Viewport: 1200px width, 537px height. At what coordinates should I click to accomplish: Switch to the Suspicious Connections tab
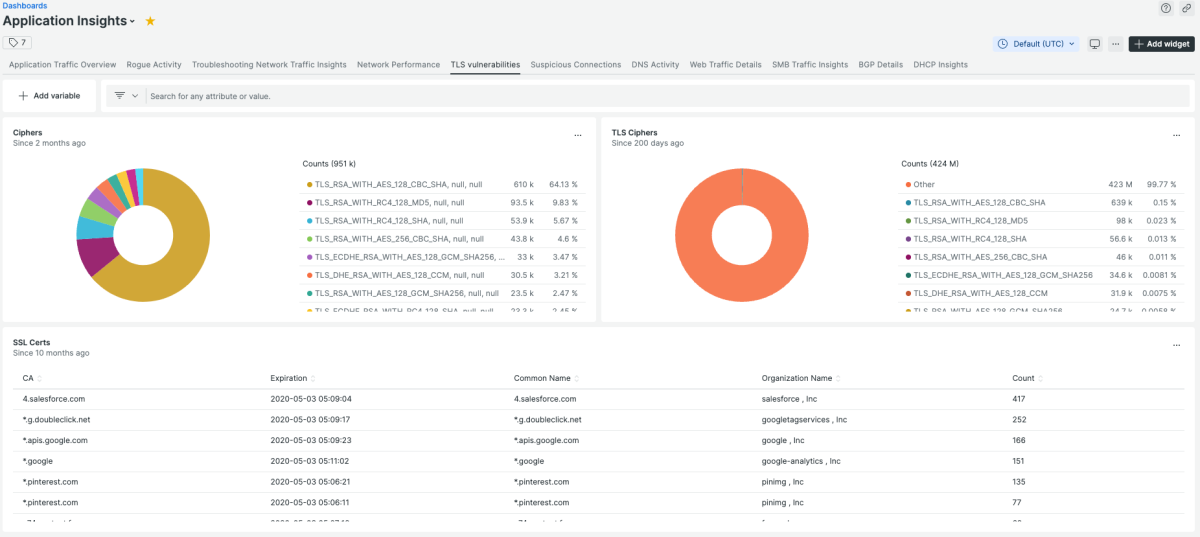pos(575,65)
